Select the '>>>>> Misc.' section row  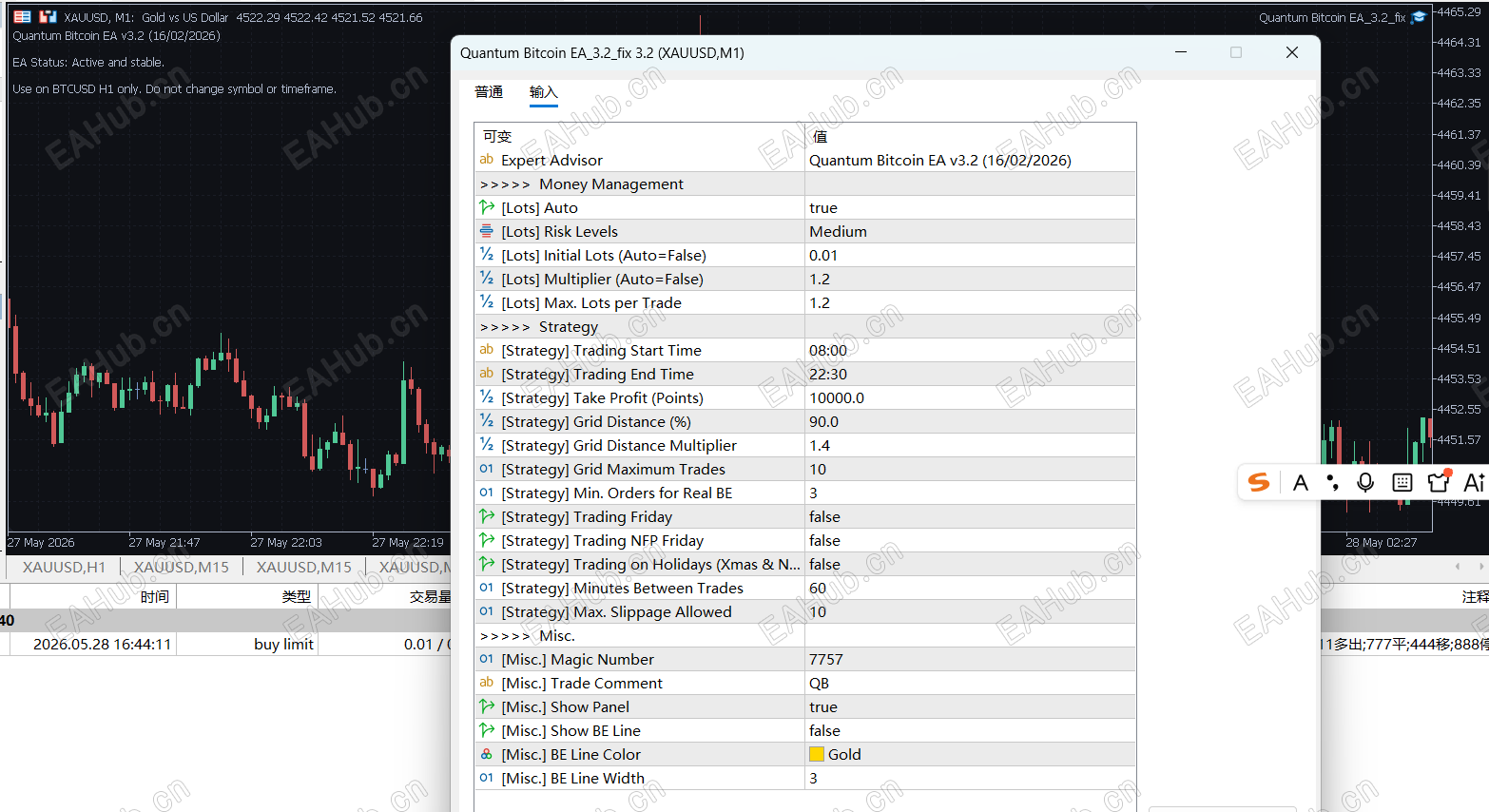point(804,635)
